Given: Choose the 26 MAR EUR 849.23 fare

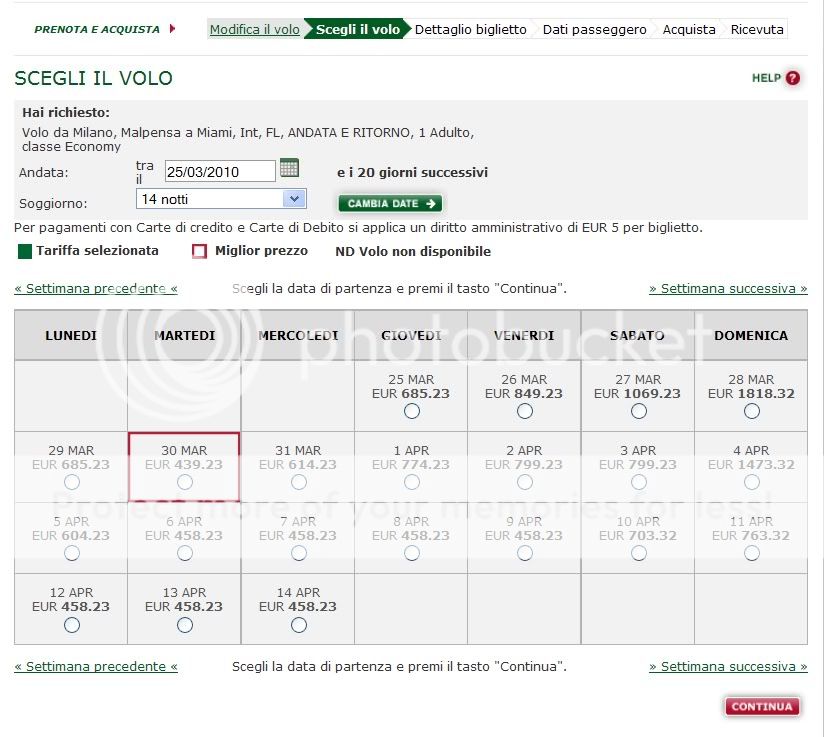Looking at the screenshot, I should [x=525, y=411].
